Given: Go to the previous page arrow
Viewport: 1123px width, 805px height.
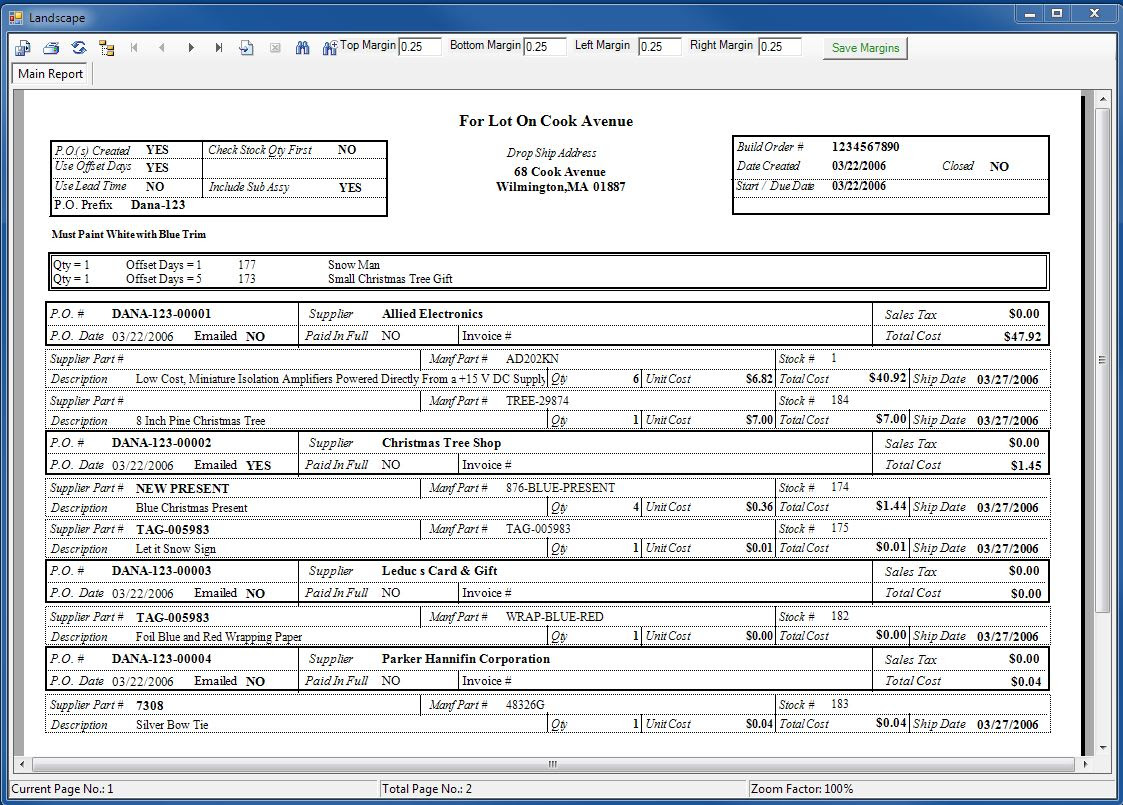Looking at the screenshot, I should 163,48.
